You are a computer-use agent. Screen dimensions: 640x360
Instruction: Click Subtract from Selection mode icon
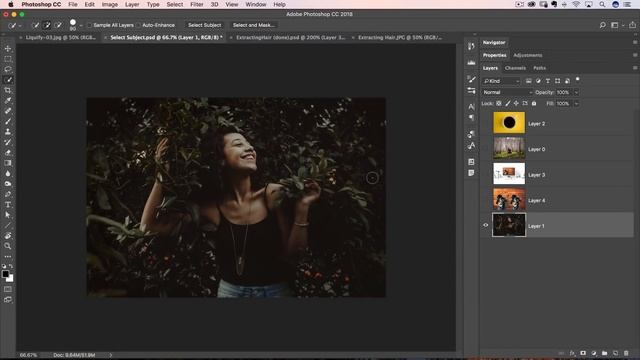[58, 25]
